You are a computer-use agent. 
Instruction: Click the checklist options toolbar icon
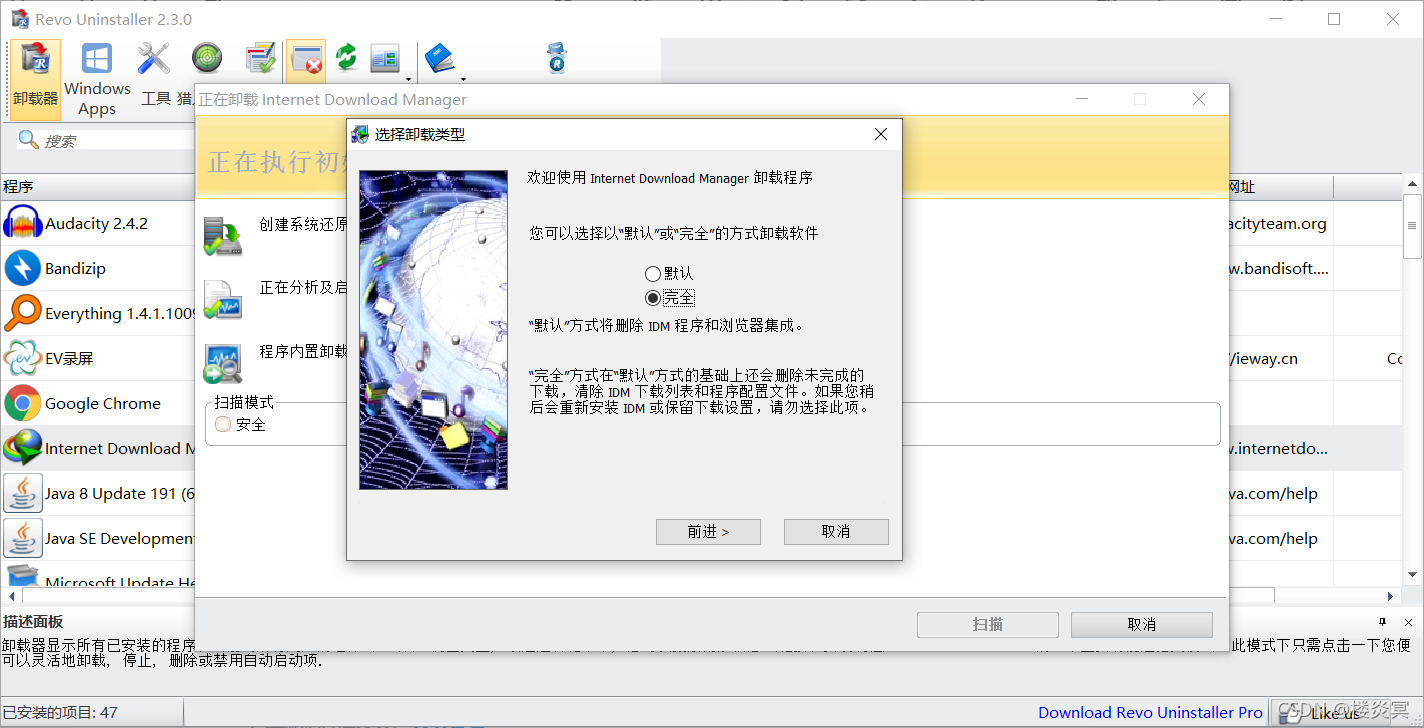[x=260, y=58]
